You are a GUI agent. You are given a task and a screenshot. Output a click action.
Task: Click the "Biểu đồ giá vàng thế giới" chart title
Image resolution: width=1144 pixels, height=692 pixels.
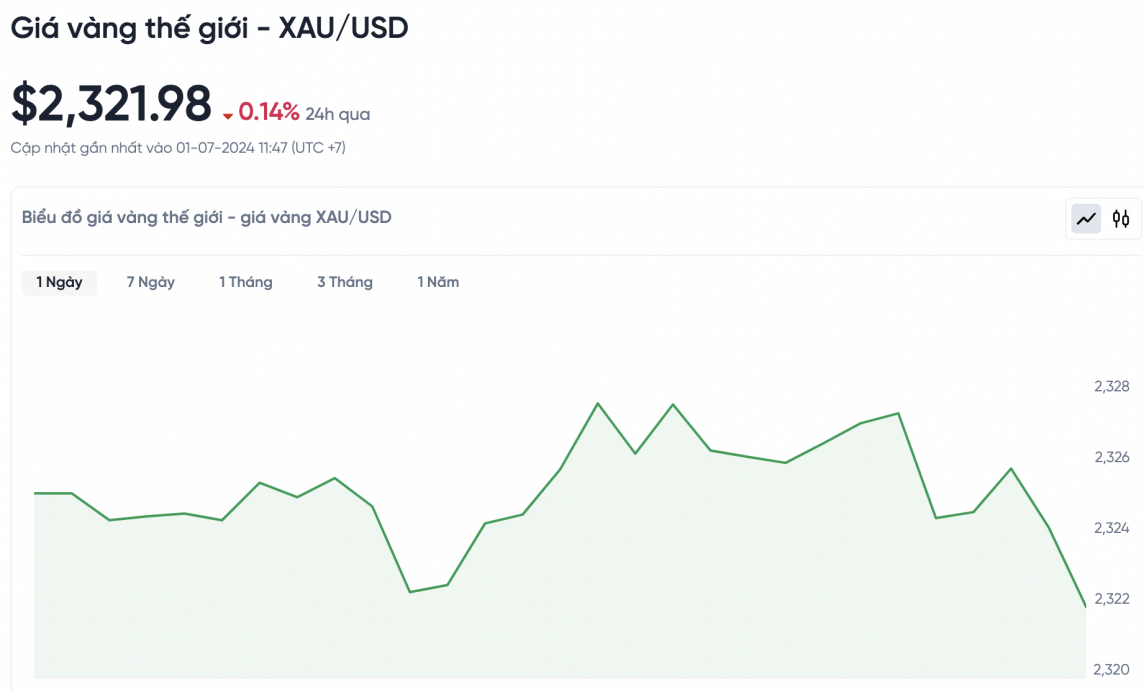(x=206, y=217)
